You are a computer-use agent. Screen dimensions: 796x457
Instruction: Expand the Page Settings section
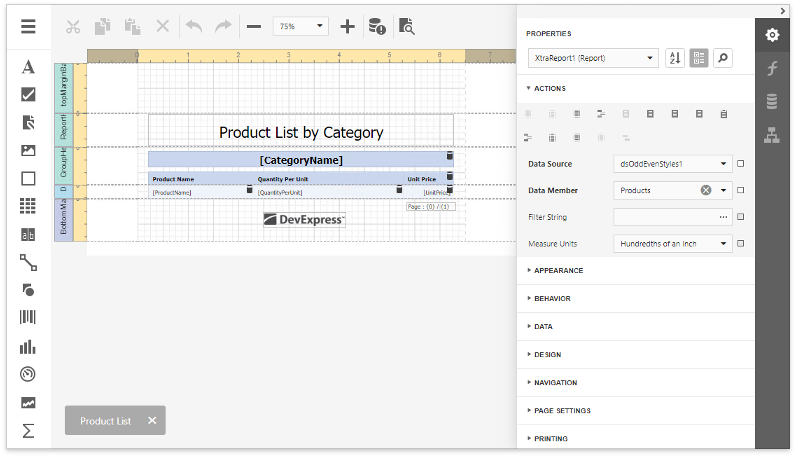[562, 410]
